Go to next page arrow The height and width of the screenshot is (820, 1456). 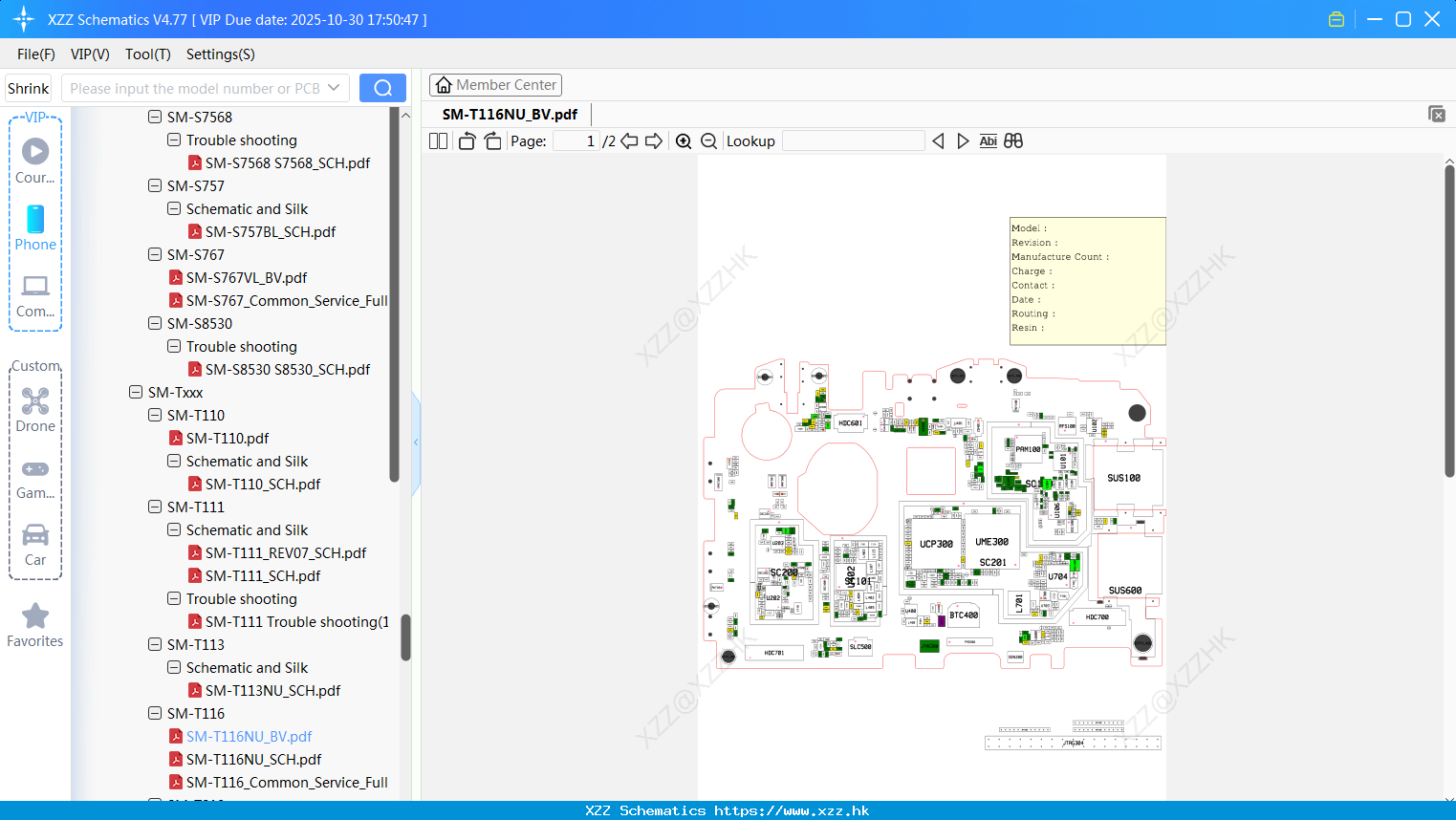[x=654, y=140]
